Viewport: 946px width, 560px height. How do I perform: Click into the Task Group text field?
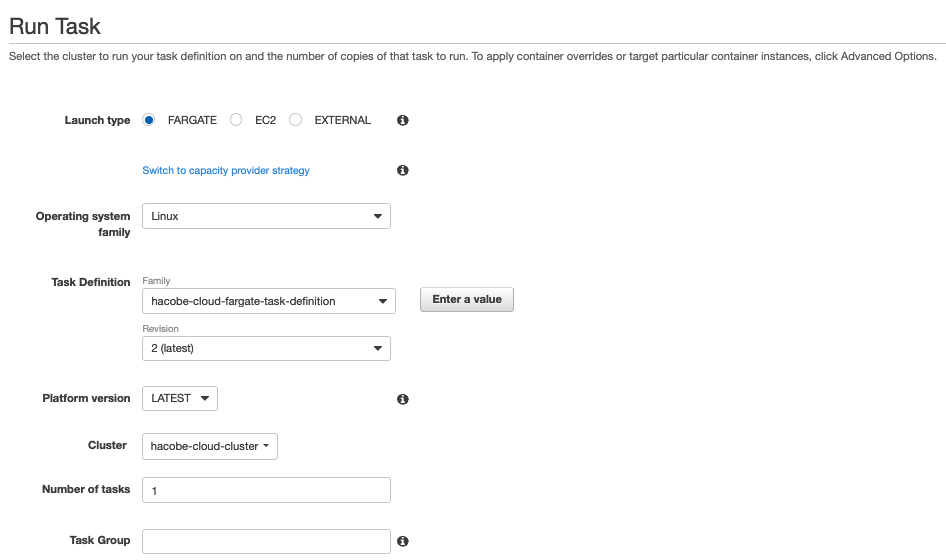pos(266,541)
